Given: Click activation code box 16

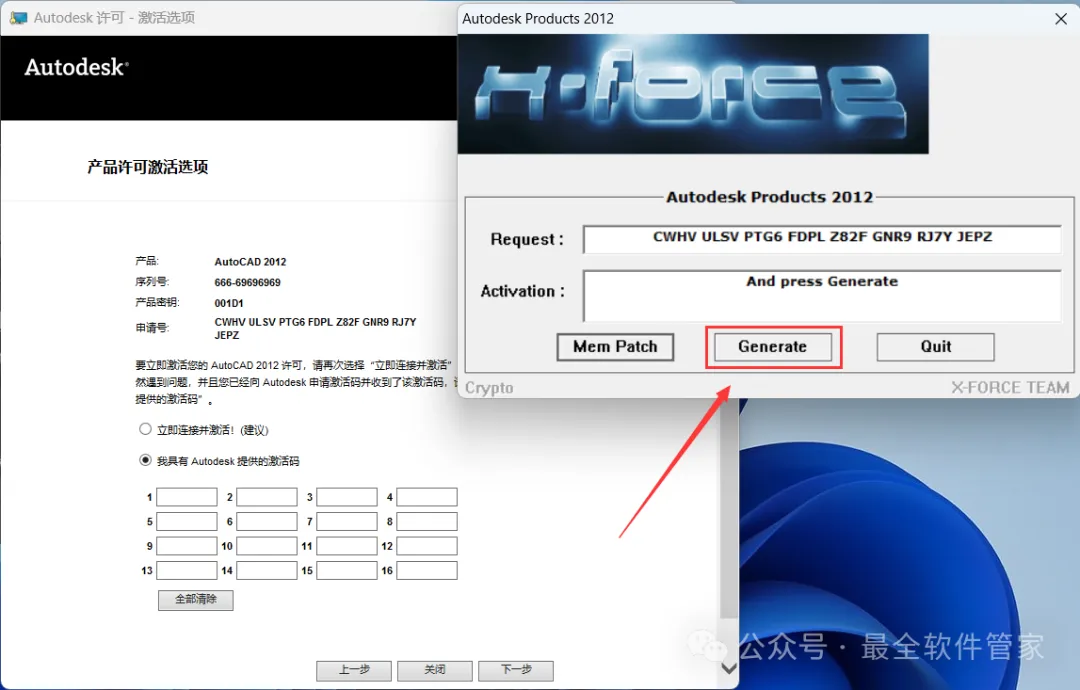Looking at the screenshot, I should [426, 570].
